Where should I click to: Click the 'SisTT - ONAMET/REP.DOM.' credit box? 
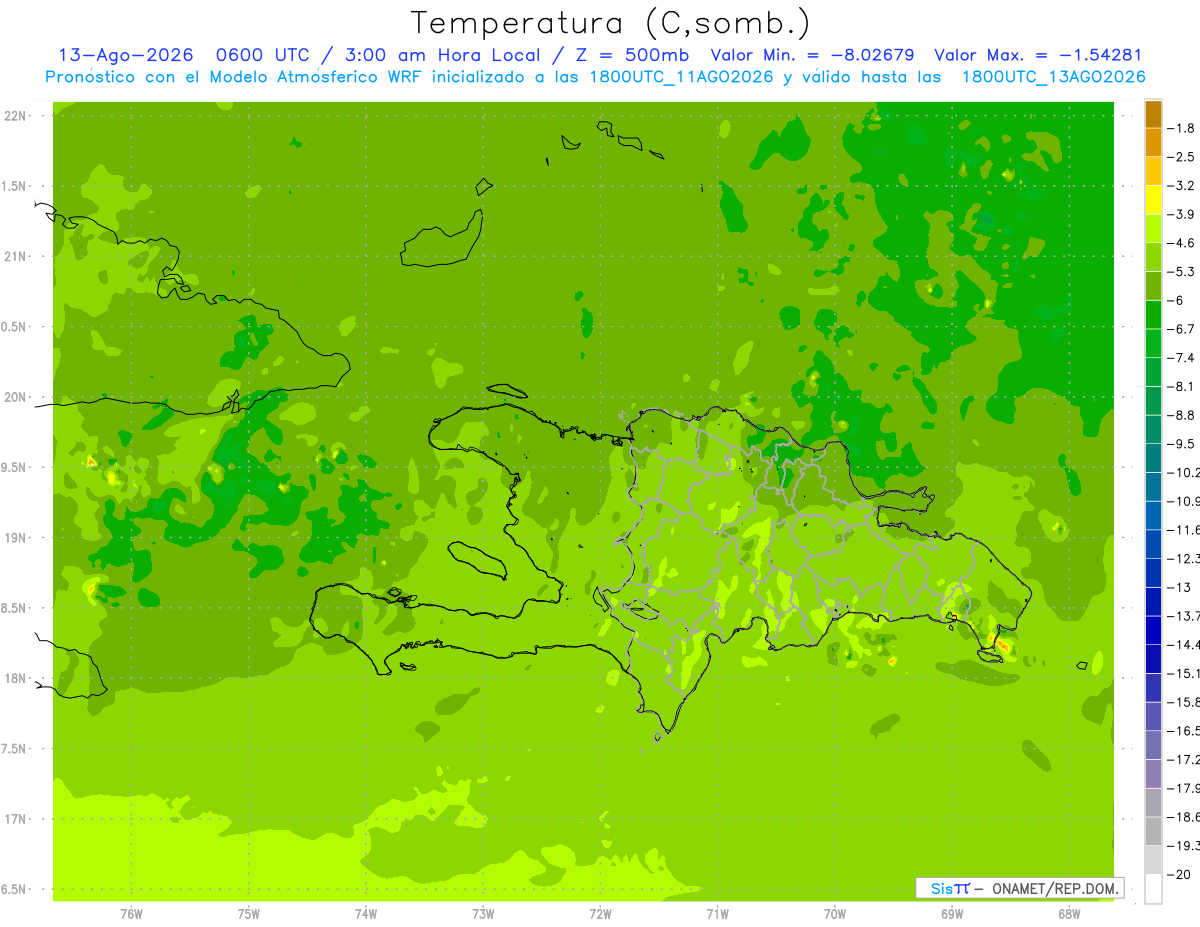click(x=1020, y=888)
